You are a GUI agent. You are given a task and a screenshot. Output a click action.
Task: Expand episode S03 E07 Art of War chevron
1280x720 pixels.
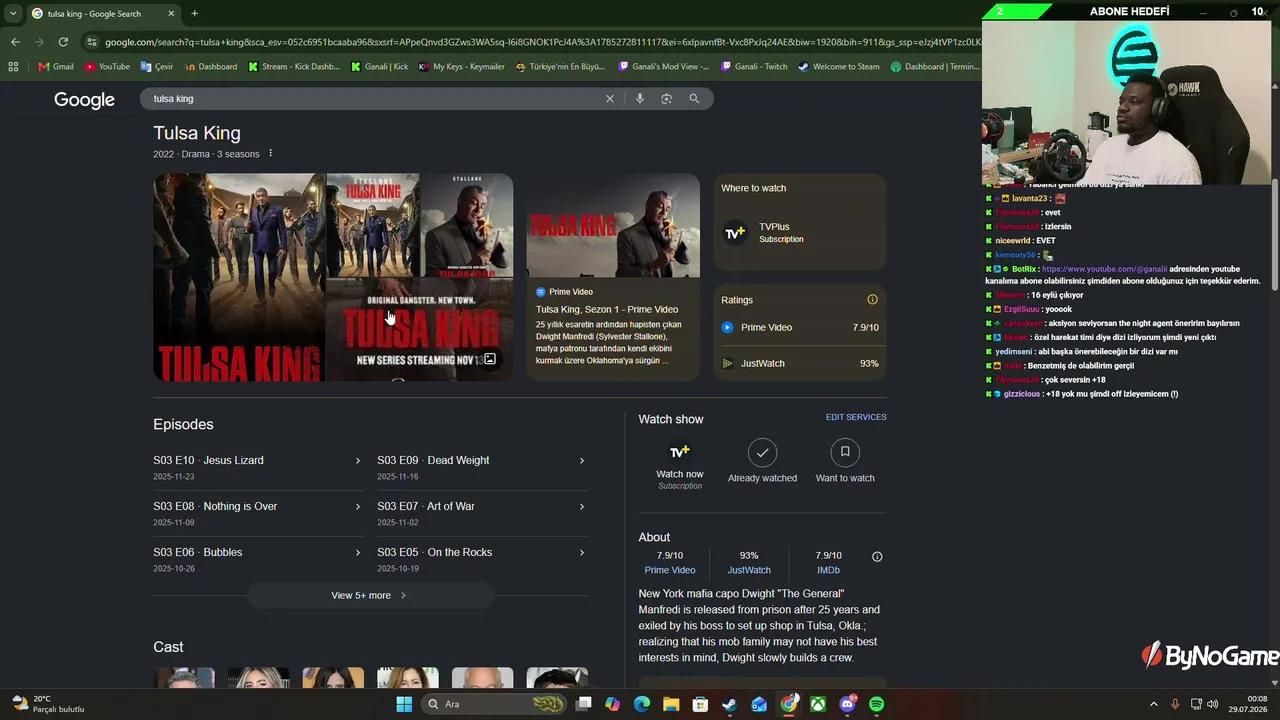[581, 507]
